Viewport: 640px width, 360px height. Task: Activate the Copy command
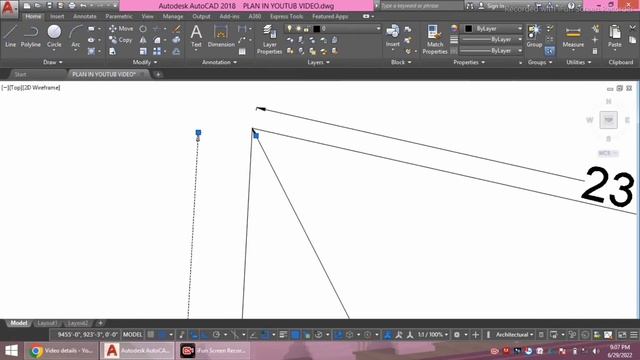point(120,40)
